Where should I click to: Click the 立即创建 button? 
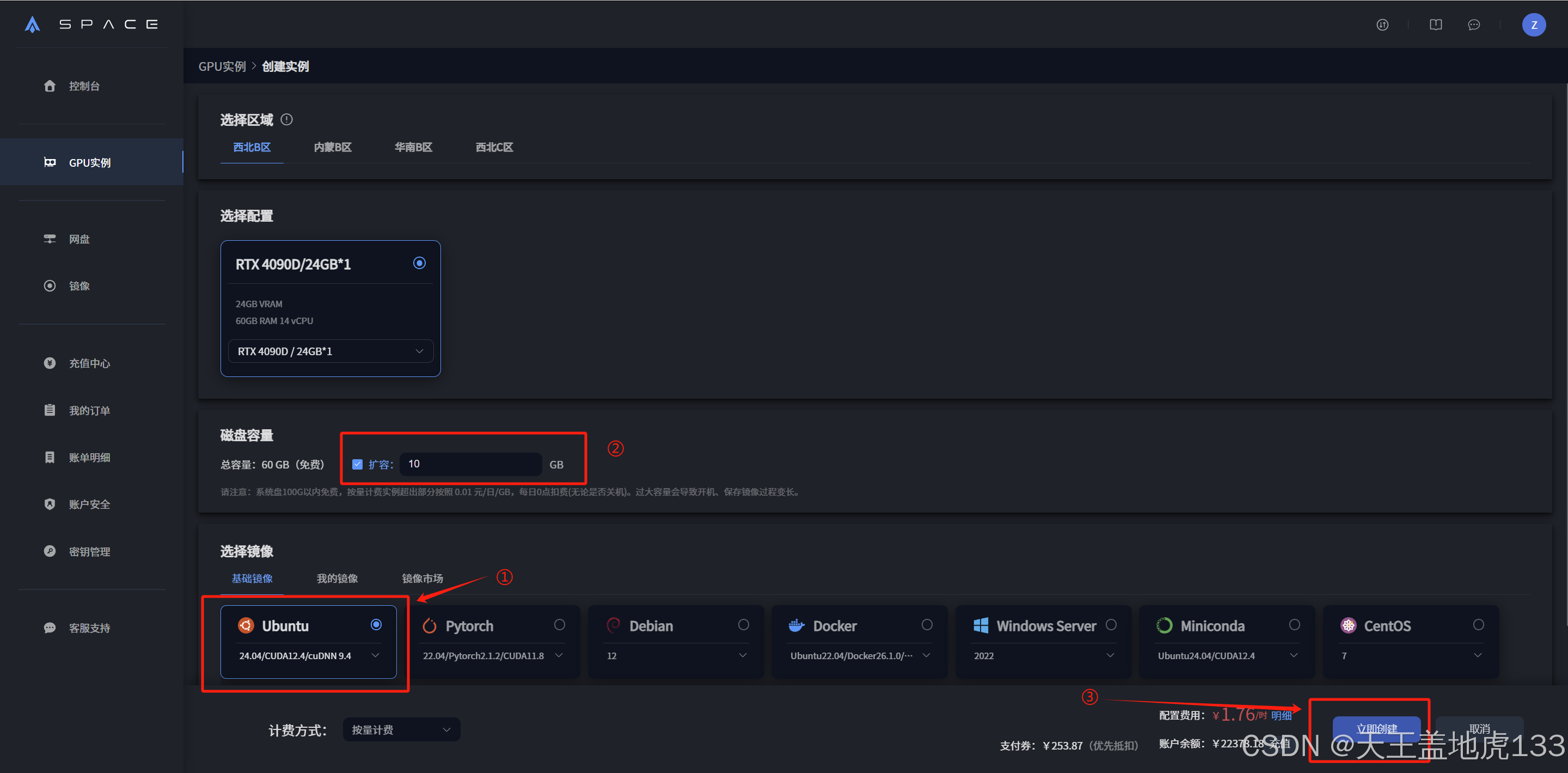coord(1376,728)
